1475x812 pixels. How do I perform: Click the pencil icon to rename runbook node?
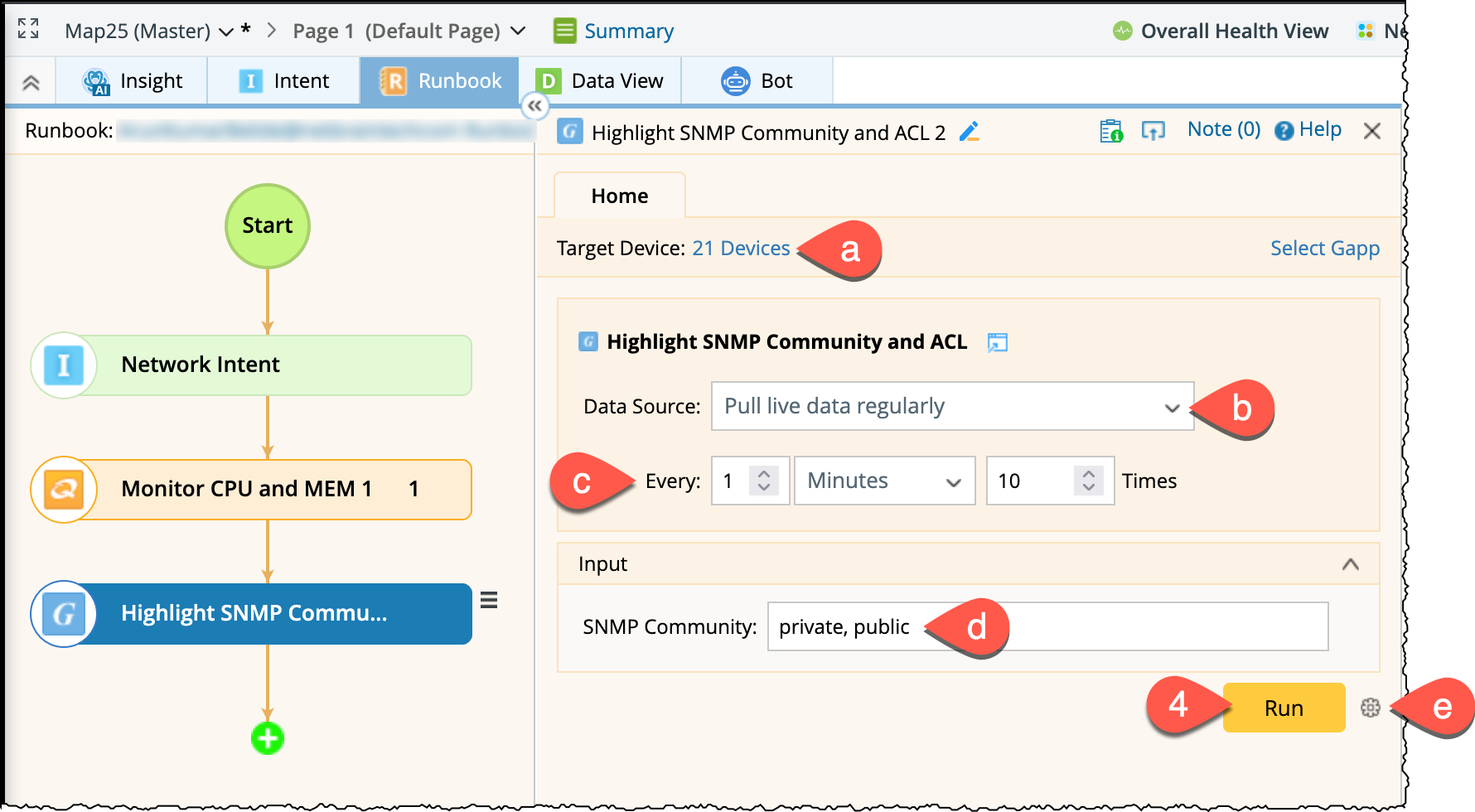[969, 132]
